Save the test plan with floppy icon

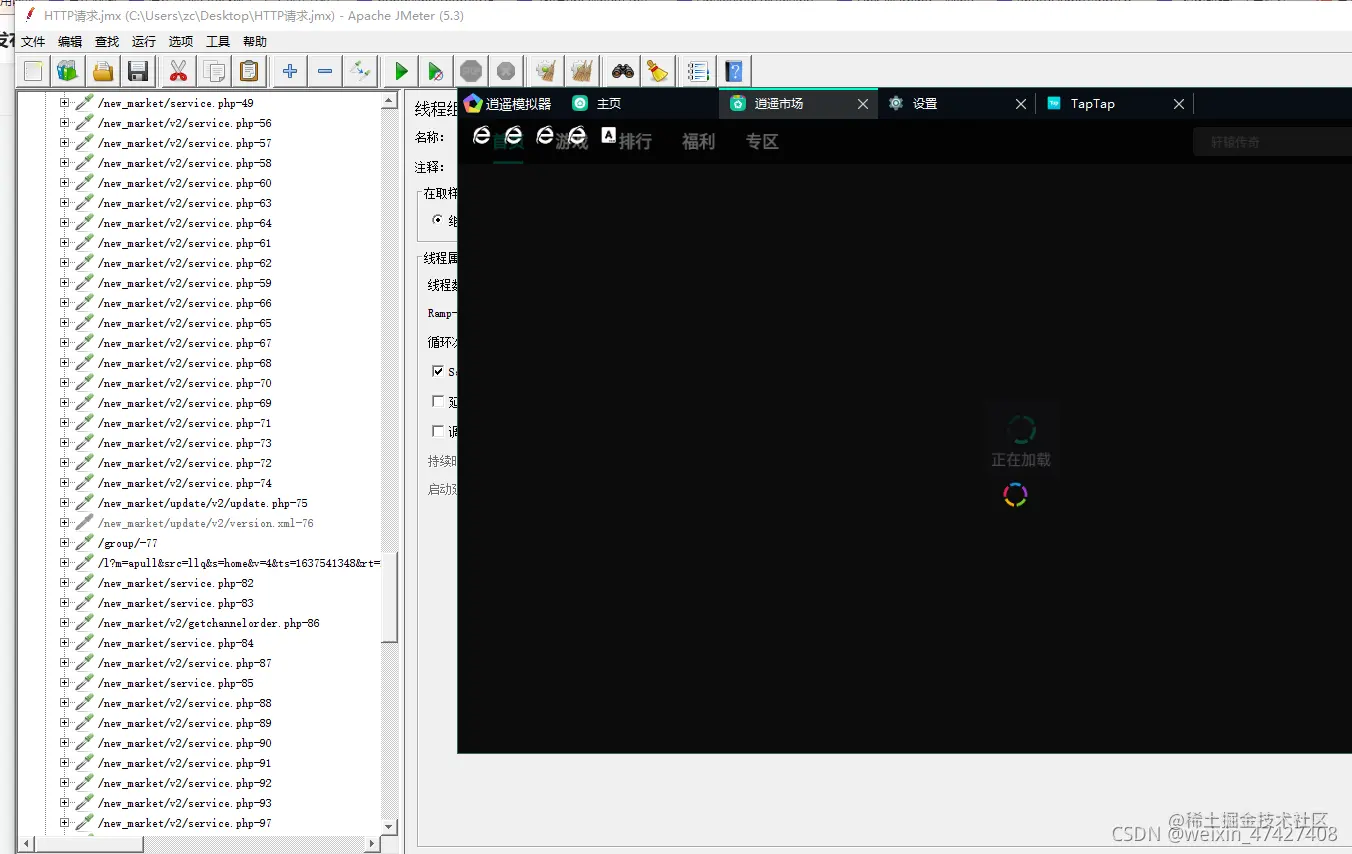[x=138, y=71]
